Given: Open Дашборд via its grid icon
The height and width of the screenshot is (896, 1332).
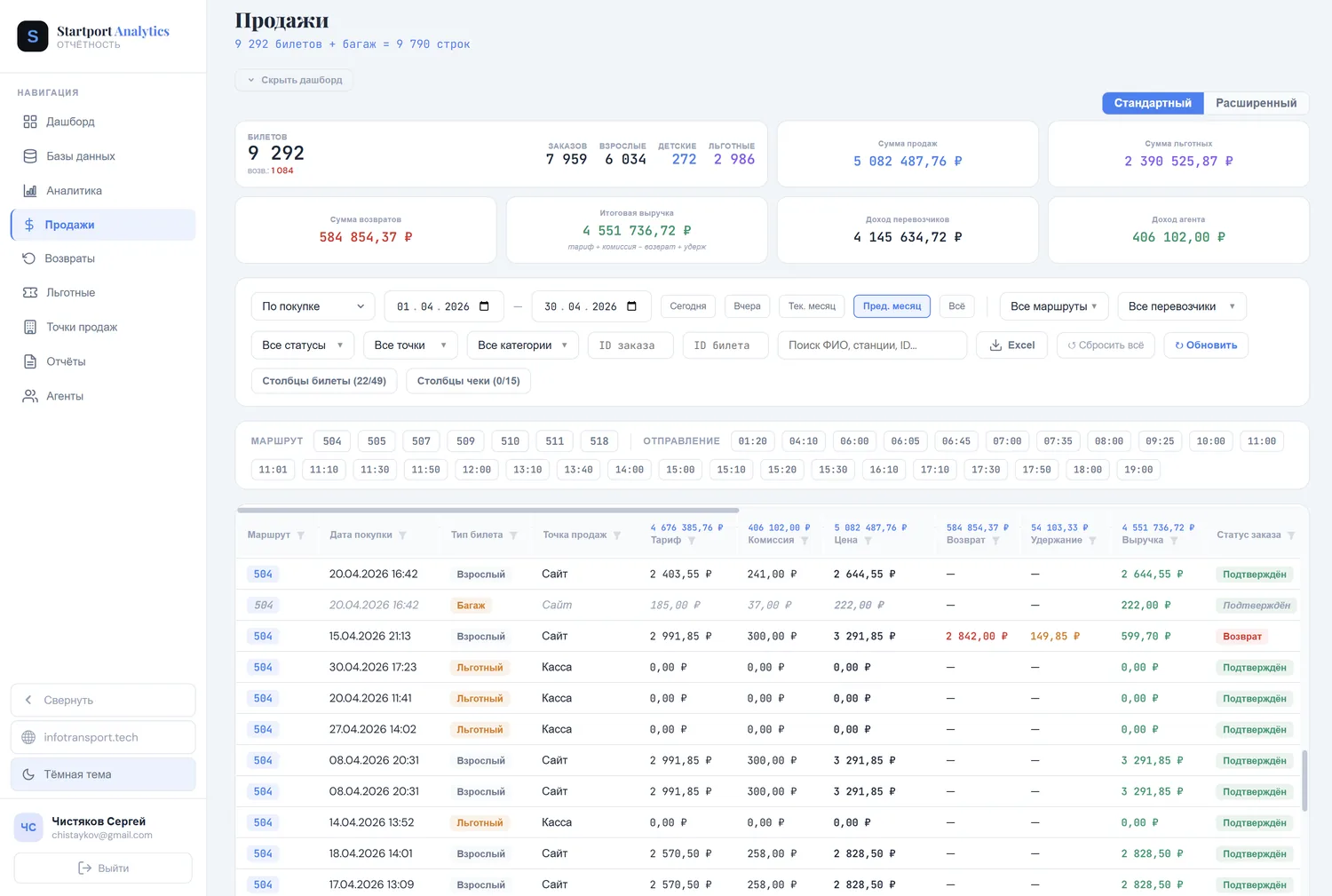Looking at the screenshot, I should [x=30, y=122].
